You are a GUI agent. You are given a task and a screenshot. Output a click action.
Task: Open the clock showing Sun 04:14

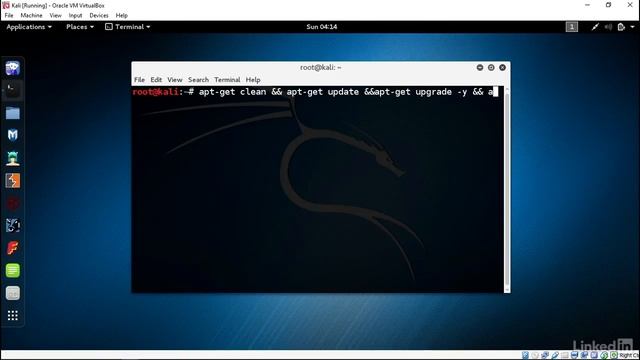(x=322, y=27)
